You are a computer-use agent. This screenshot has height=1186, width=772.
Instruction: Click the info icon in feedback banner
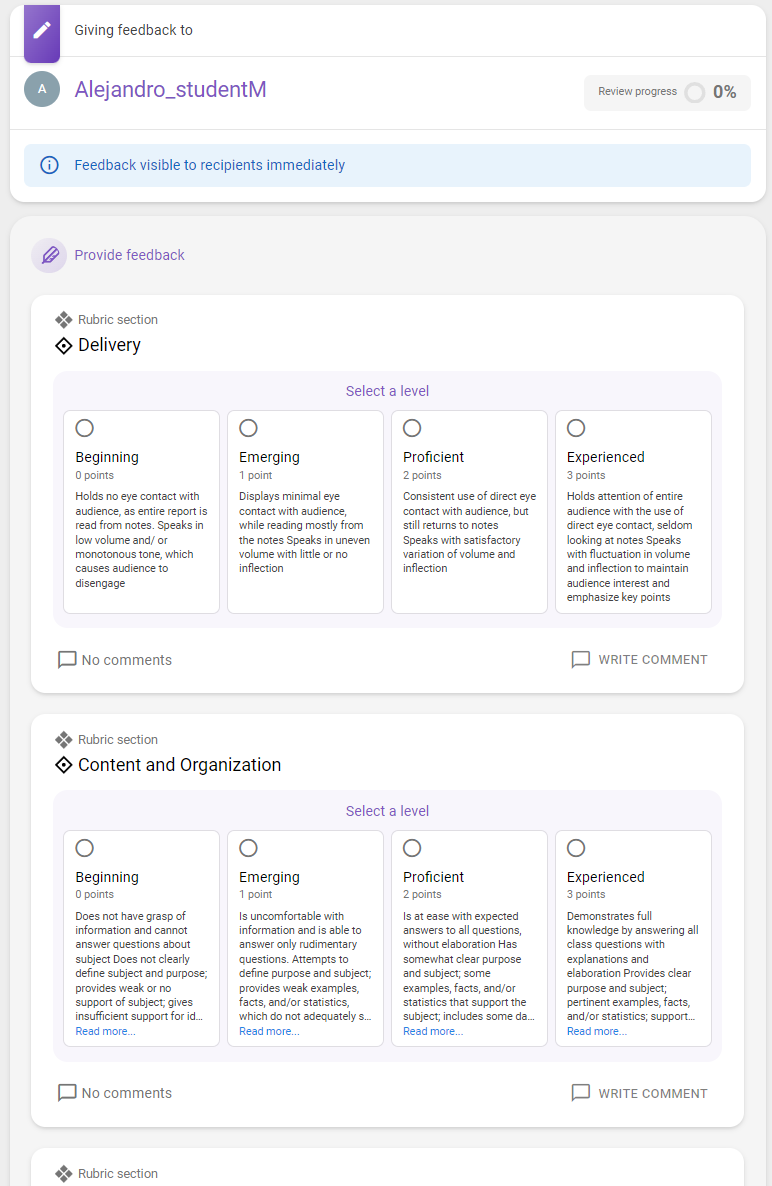tap(49, 165)
